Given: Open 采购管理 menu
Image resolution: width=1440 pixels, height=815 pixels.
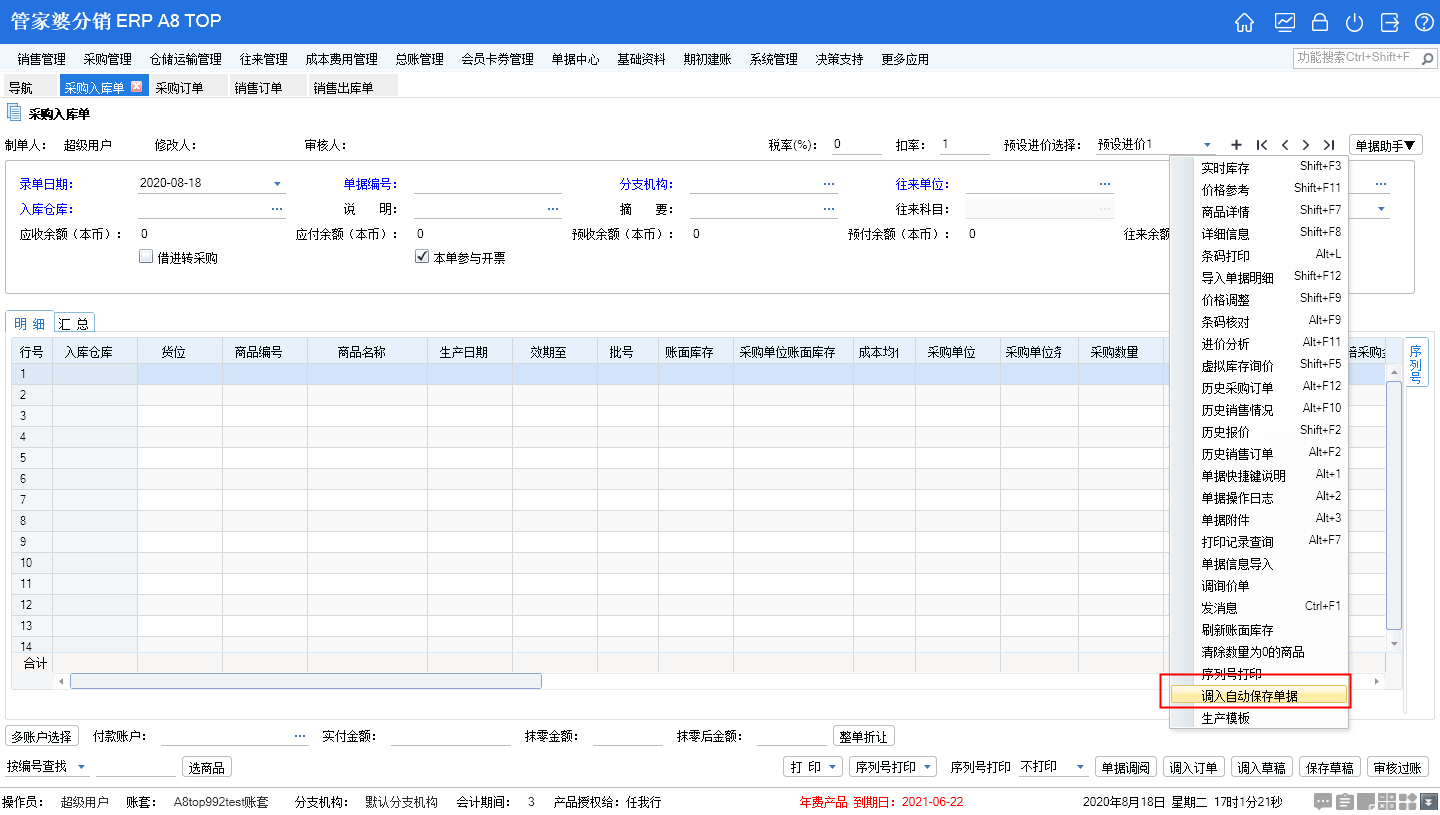Looking at the screenshot, I should click(x=108, y=60).
